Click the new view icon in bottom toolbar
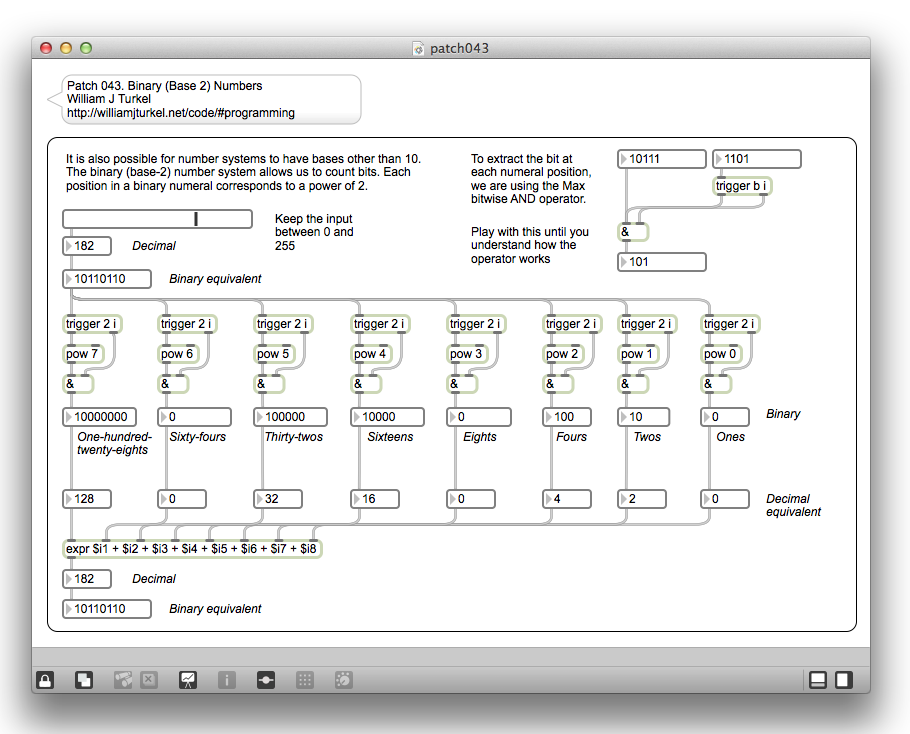The image size is (910, 734). [x=84, y=680]
